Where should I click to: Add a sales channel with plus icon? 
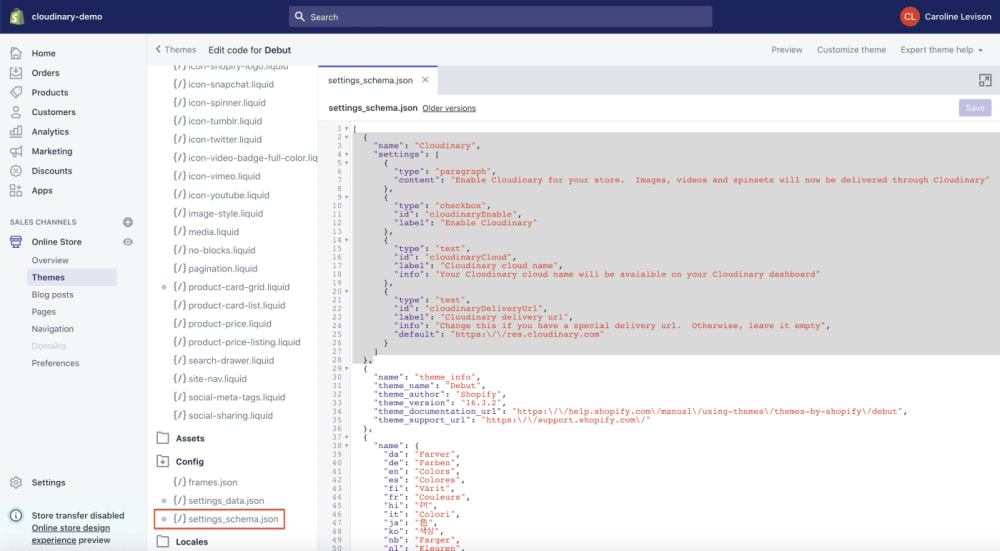[x=128, y=222]
